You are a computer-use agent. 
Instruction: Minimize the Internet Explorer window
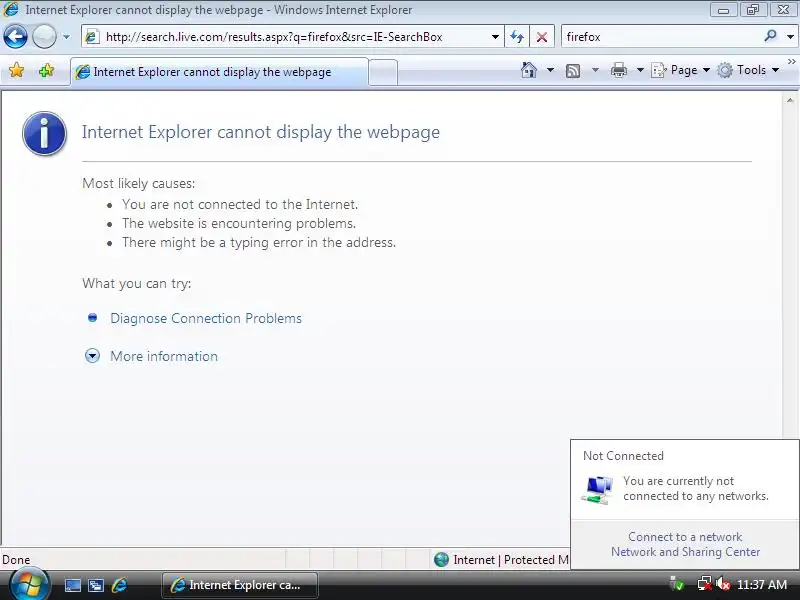click(x=723, y=9)
